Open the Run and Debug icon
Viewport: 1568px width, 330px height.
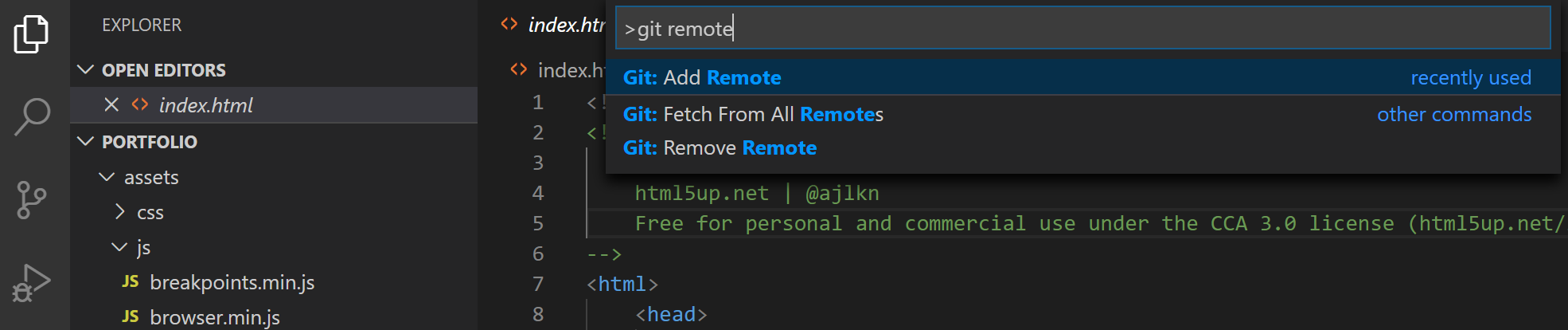32,283
